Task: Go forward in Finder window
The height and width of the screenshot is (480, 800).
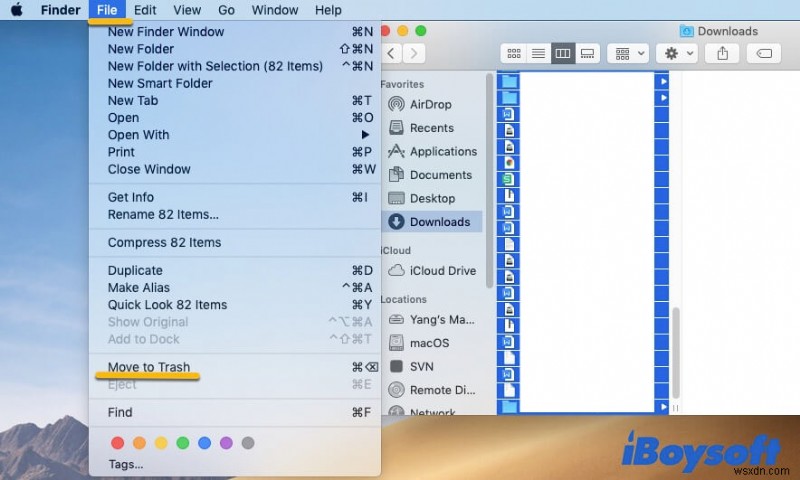Action: point(414,54)
